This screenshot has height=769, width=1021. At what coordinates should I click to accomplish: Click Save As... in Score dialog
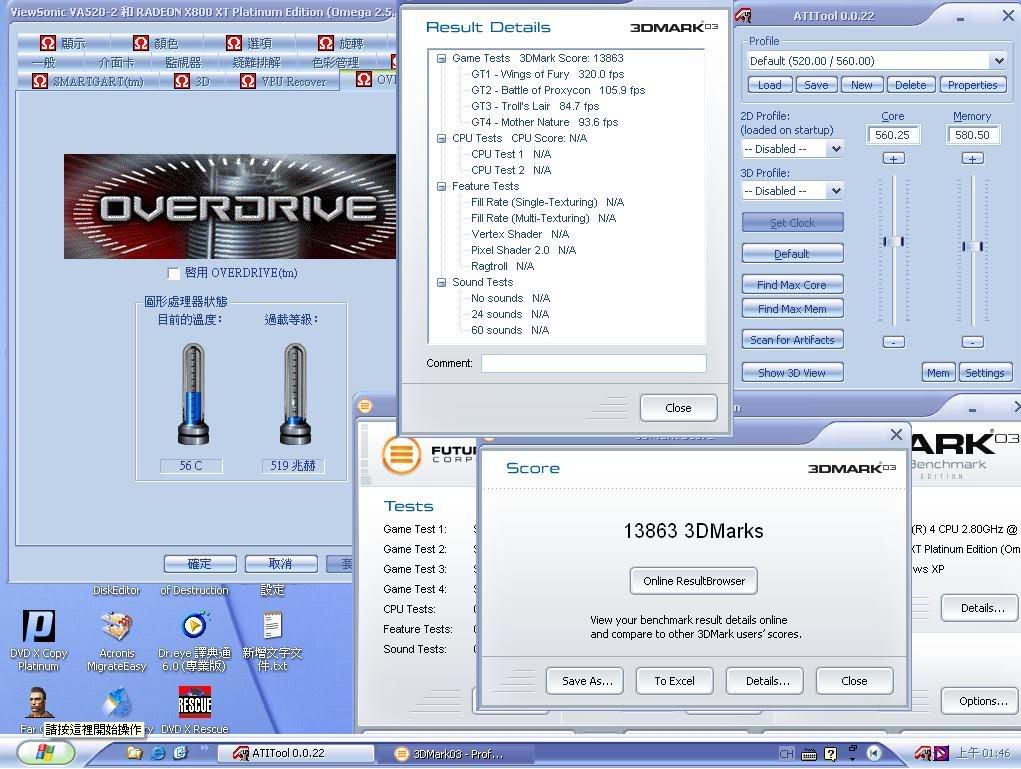click(x=585, y=680)
